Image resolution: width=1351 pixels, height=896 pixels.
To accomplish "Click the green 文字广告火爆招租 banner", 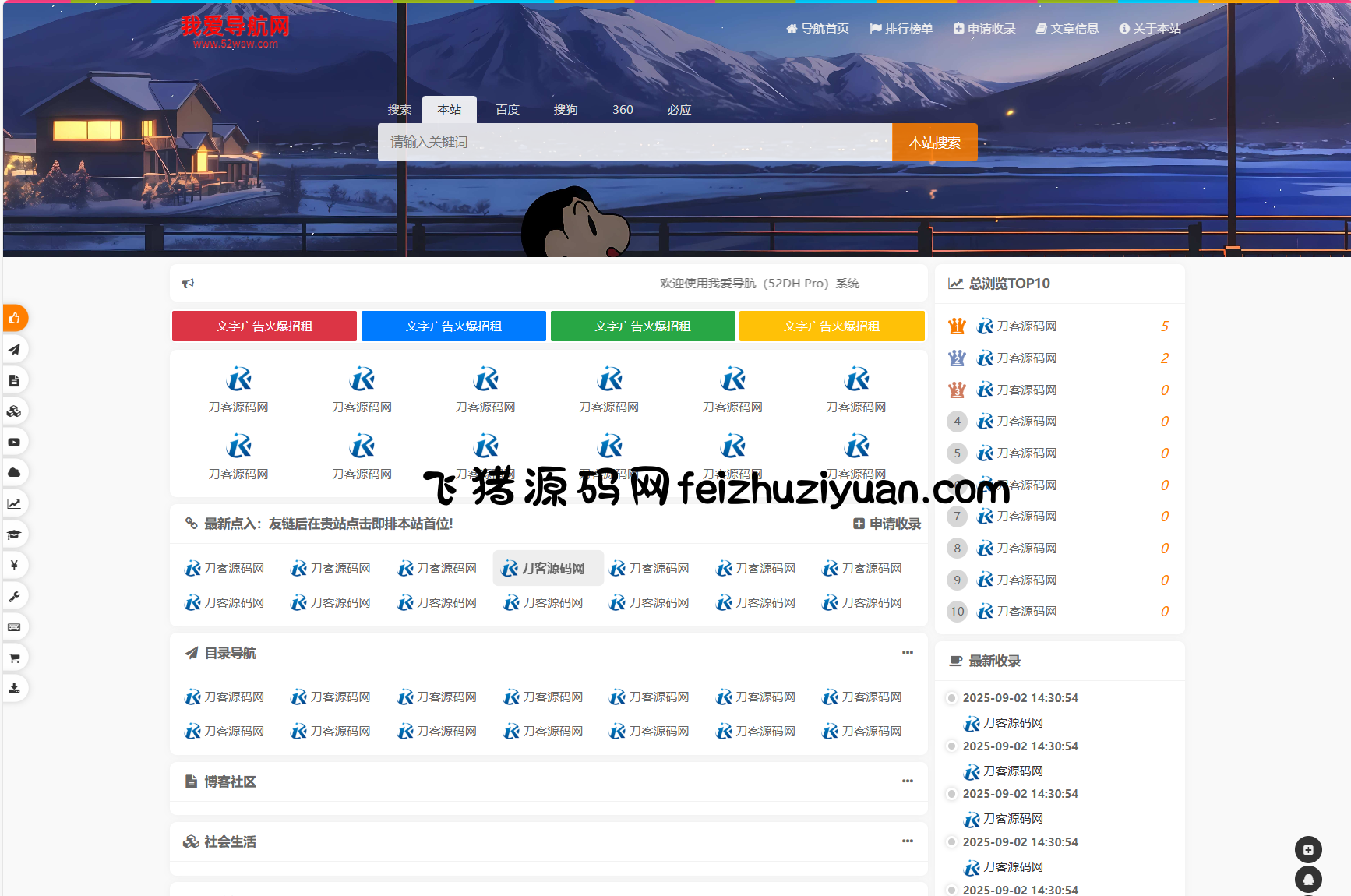I will [x=643, y=326].
